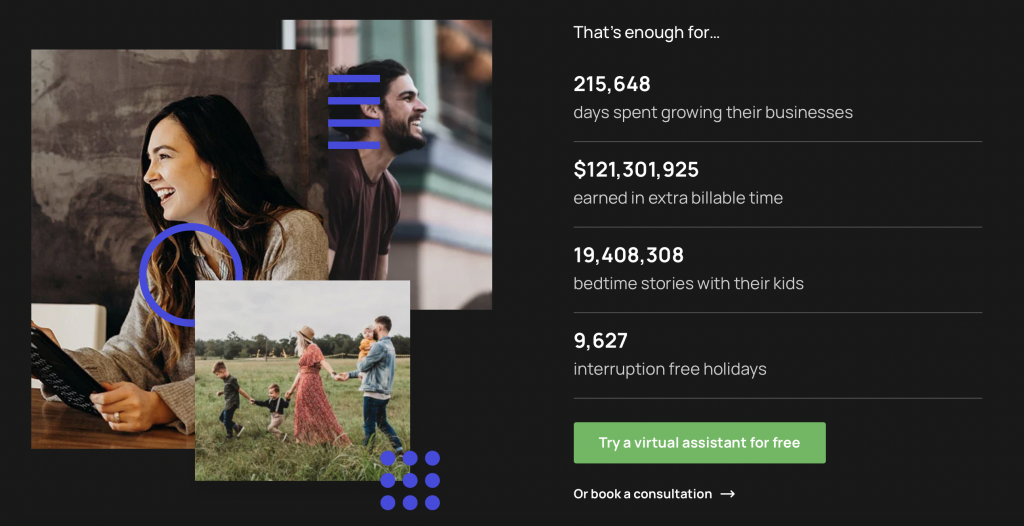The height and width of the screenshot is (526, 1024).
Task: Click the 215,648 statistic number
Action: [x=612, y=84]
